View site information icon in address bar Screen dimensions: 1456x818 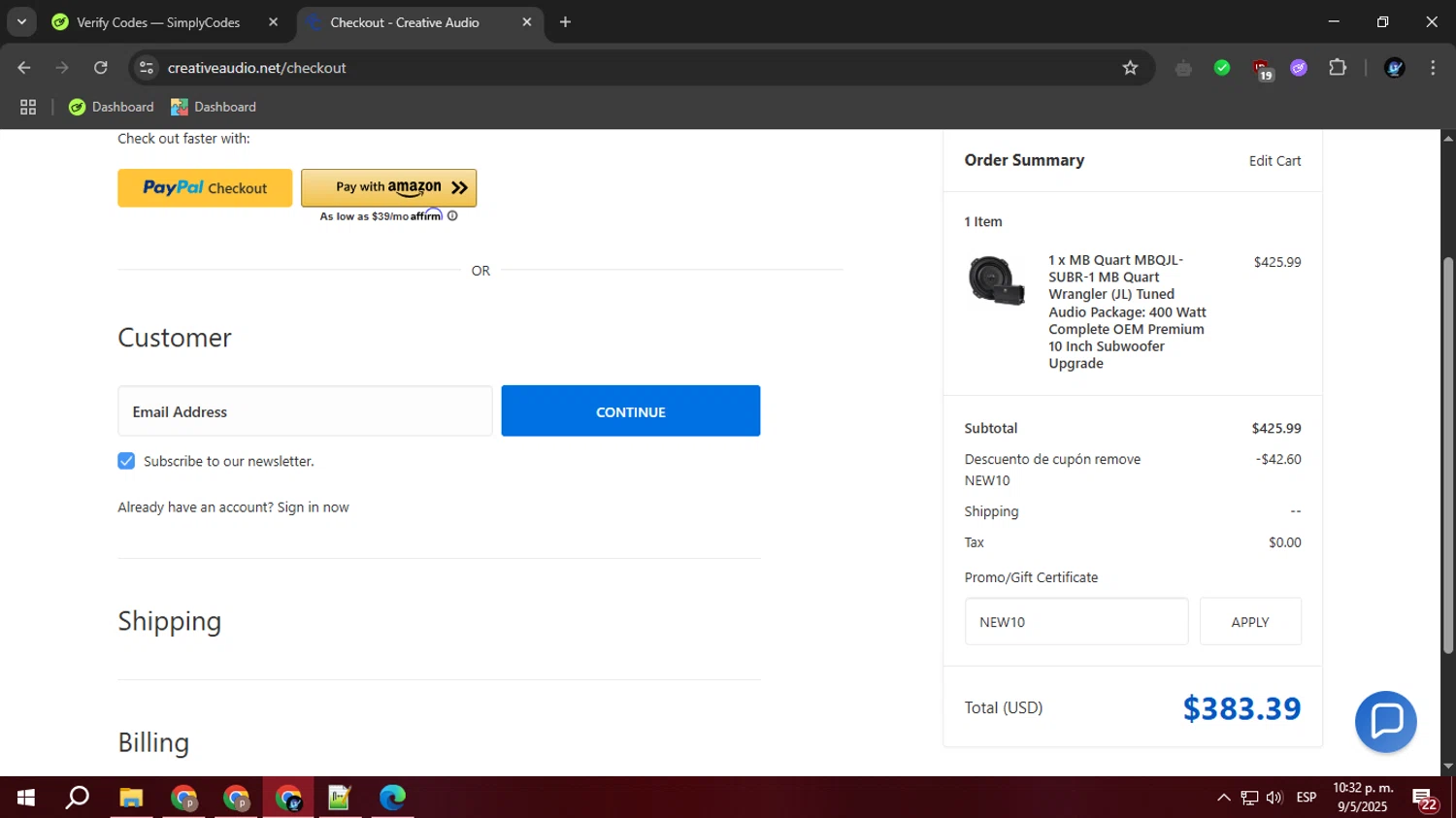pyautogui.click(x=147, y=68)
